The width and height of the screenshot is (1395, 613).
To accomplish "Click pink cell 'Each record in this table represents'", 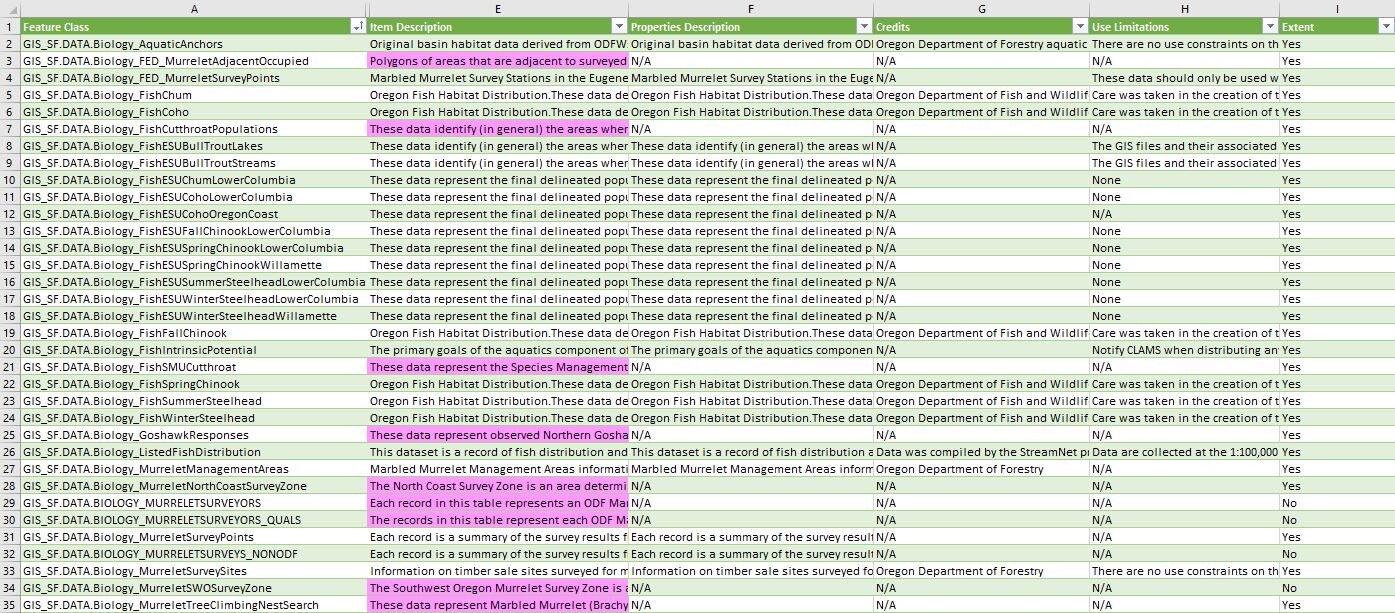I will 498,503.
